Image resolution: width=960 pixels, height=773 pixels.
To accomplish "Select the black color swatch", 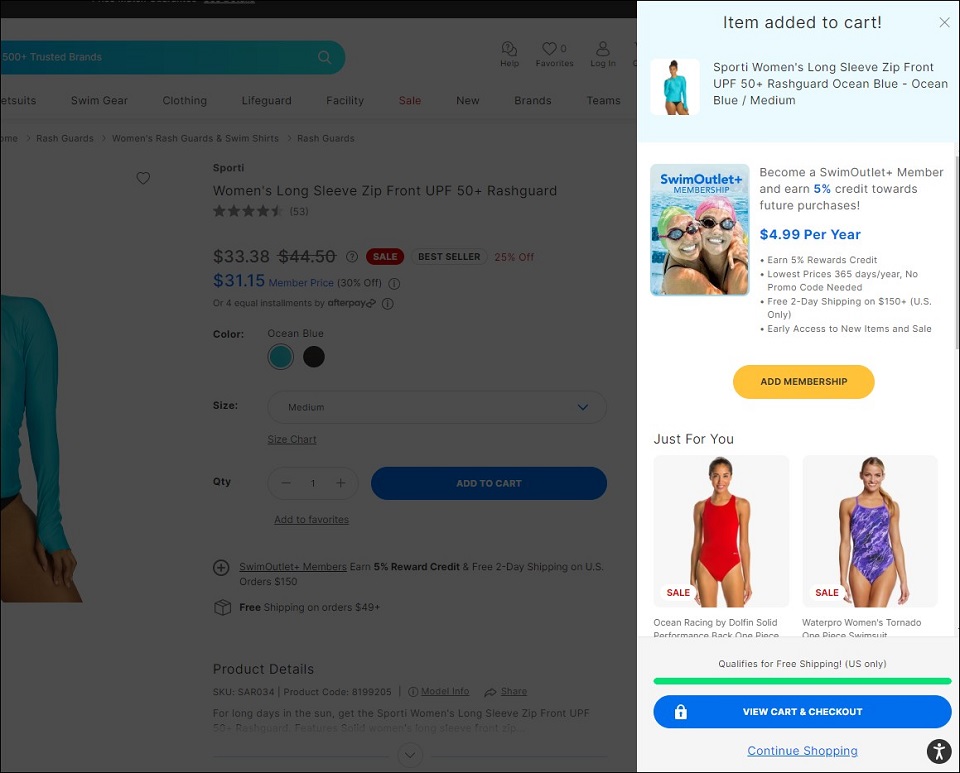I will point(314,357).
